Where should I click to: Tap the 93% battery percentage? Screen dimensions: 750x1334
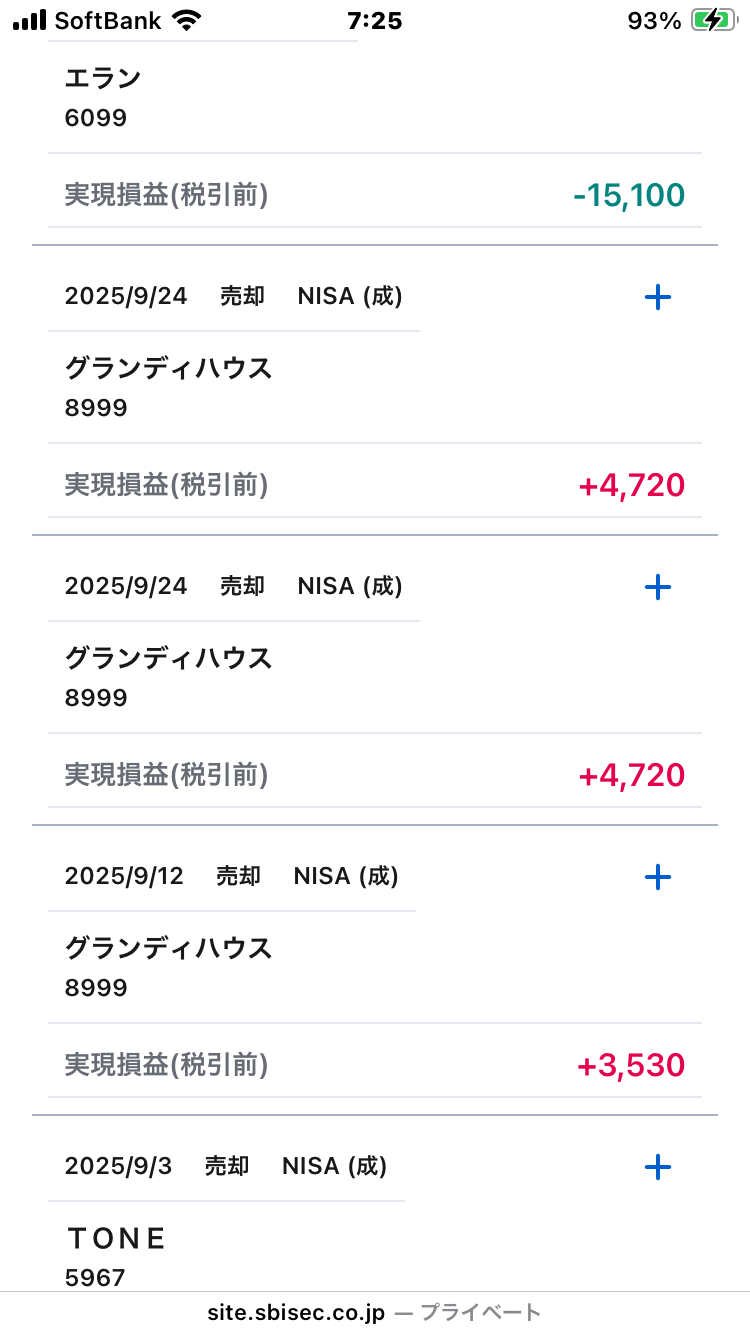click(x=654, y=21)
